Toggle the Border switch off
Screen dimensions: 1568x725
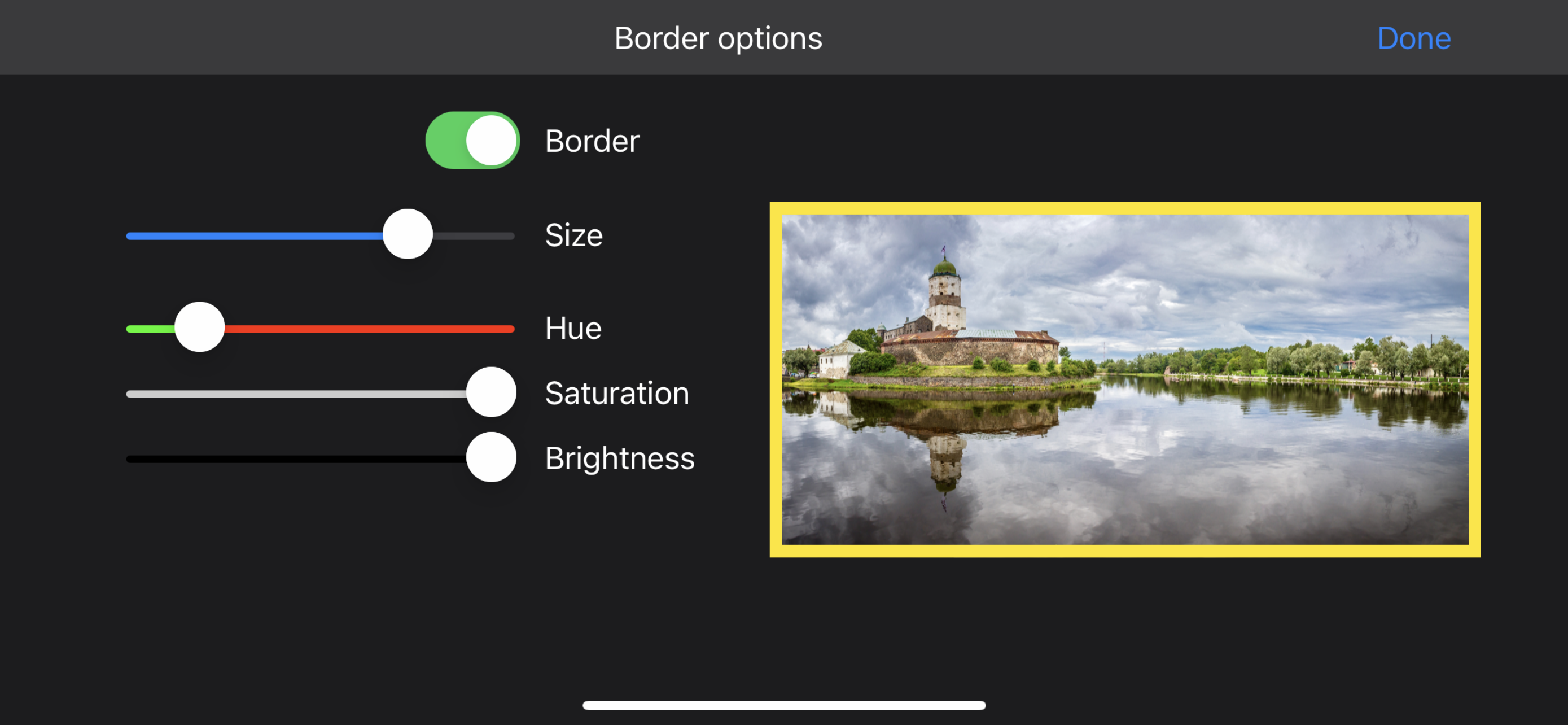click(472, 141)
